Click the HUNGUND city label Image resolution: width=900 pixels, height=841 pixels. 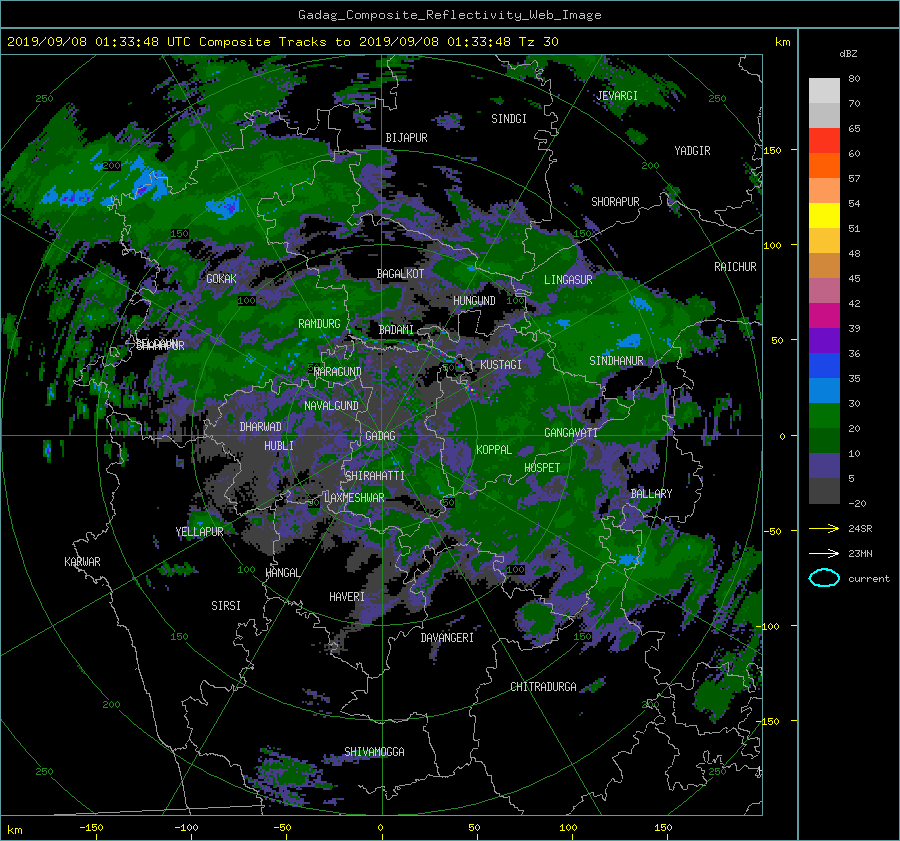pos(474,301)
